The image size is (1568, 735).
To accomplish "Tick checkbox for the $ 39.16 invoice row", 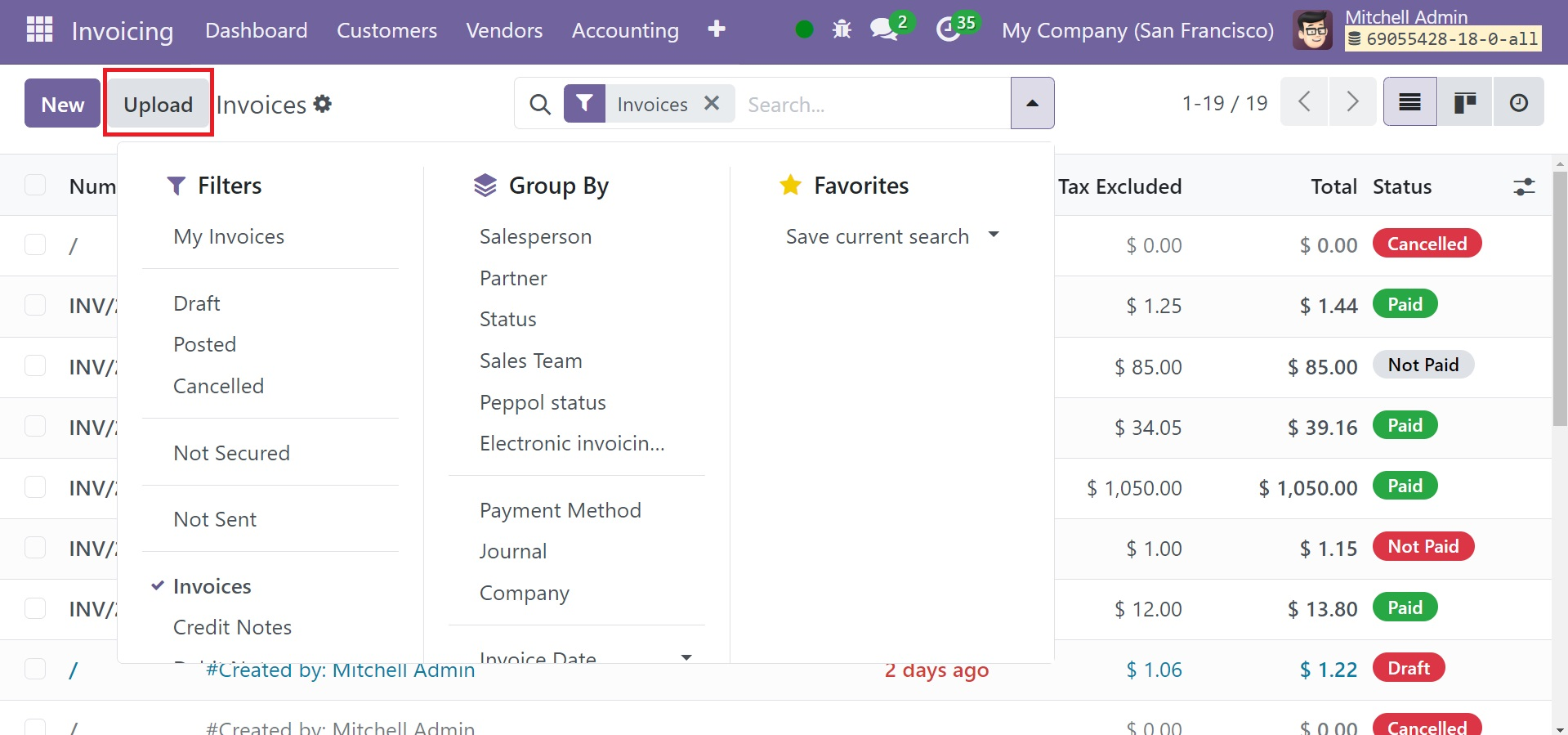I will (x=35, y=426).
